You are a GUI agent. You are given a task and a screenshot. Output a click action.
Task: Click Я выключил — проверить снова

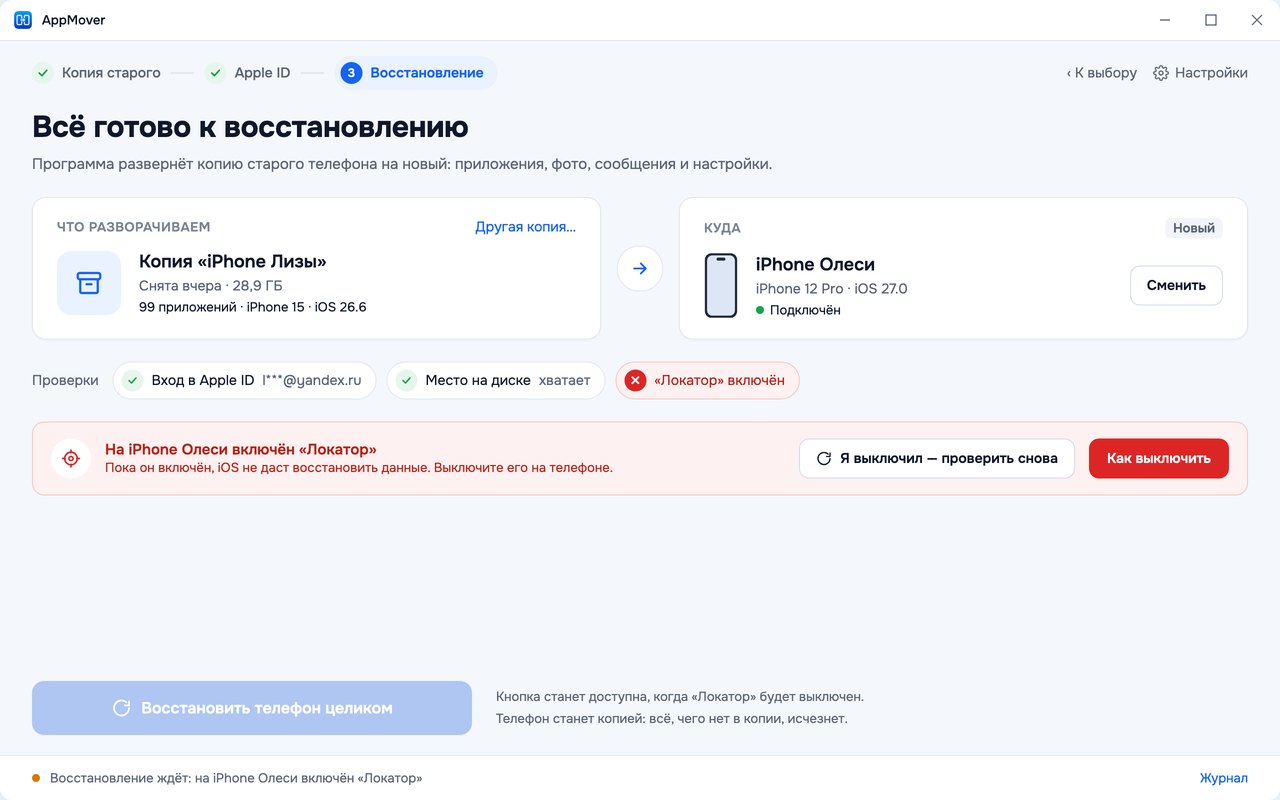[x=936, y=458]
